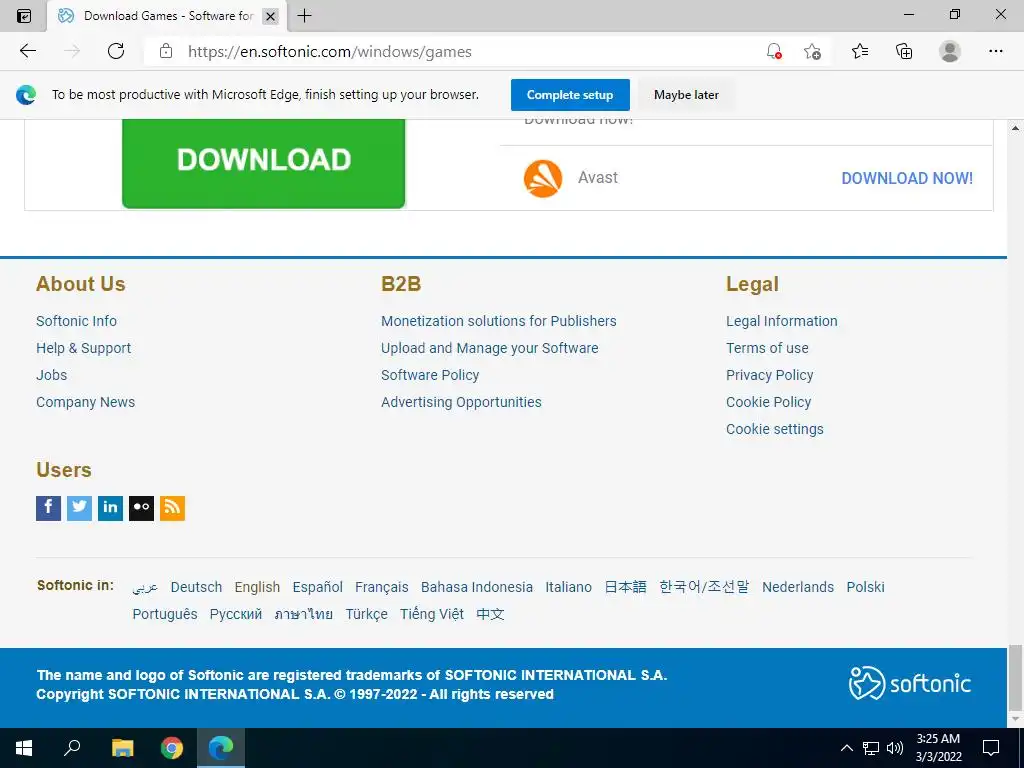1024x768 pixels.
Task: Select the Download Games tab
Action: click(x=167, y=16)
